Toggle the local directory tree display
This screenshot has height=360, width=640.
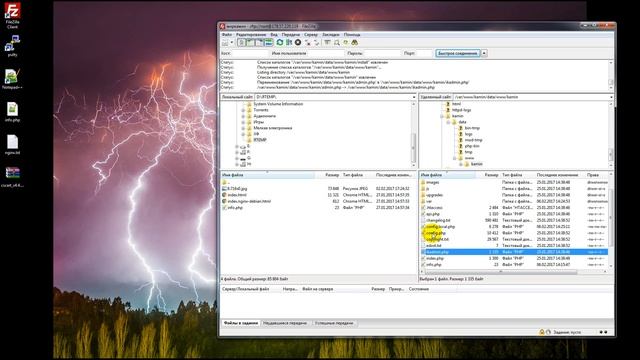(x=251, y=43)
